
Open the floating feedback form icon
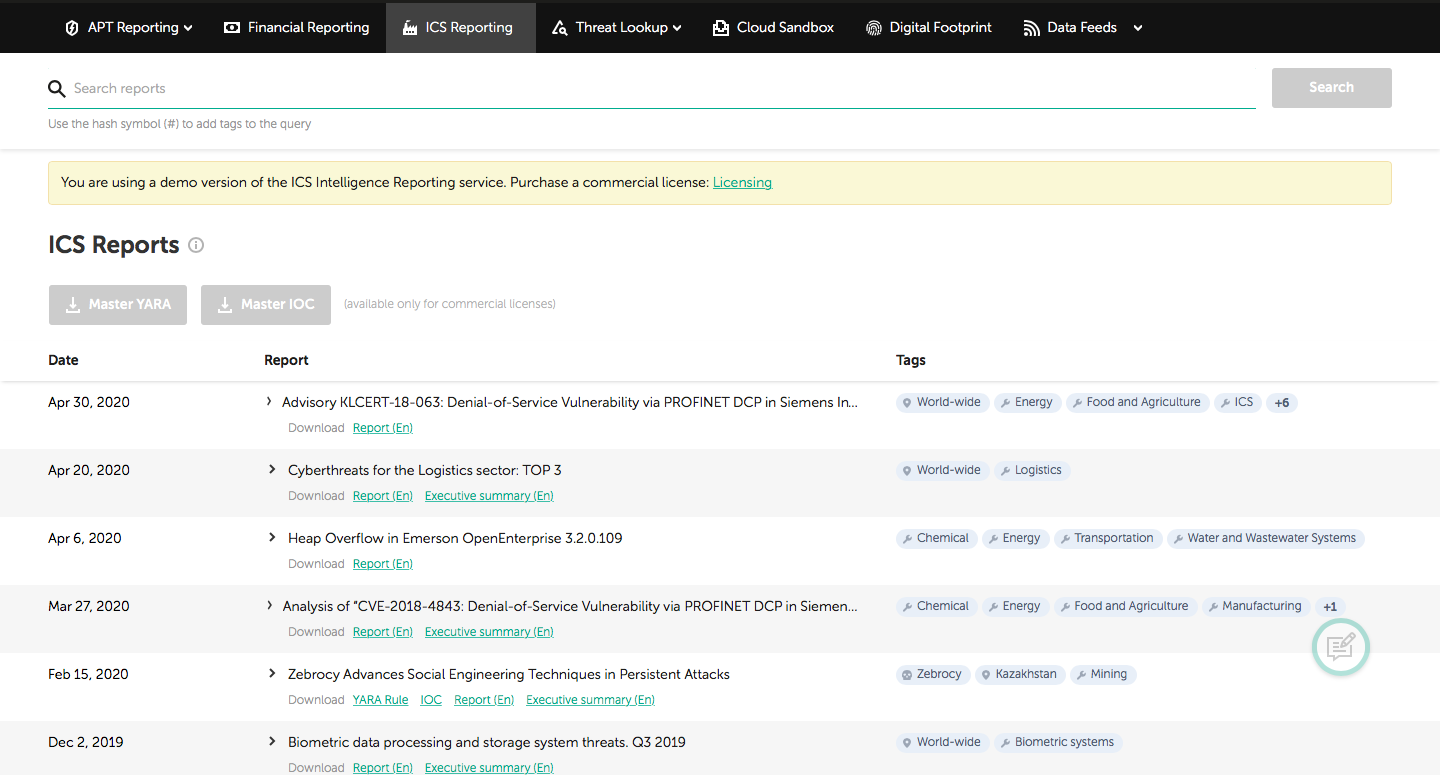point(1340,647)
